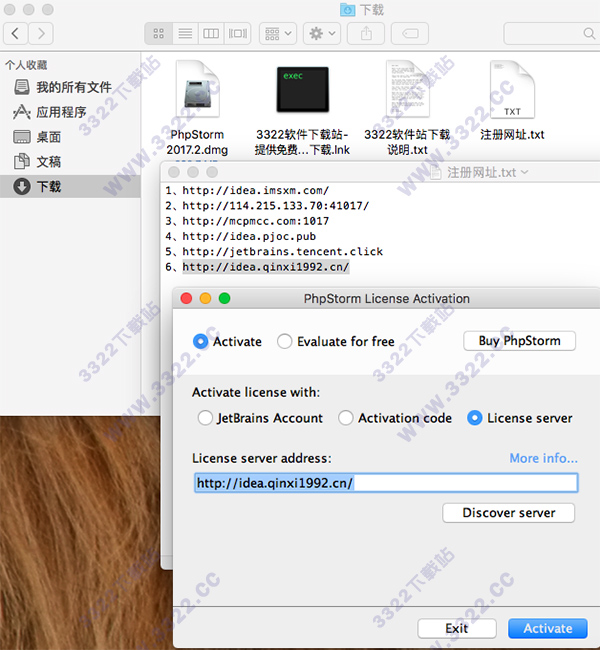Select the 3322软件站下载说明.txt file icon

[x=408, y=89]
